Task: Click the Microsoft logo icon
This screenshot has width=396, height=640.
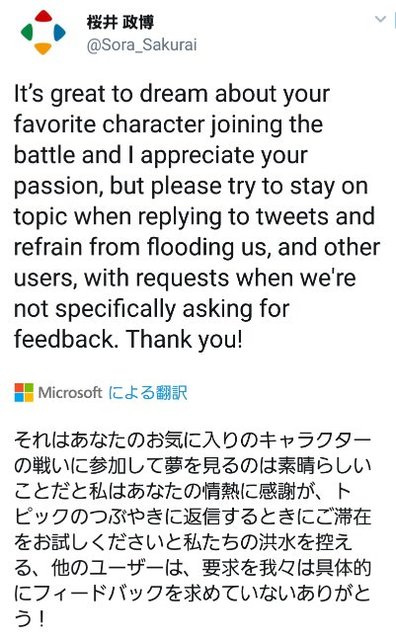Action: 24,392
